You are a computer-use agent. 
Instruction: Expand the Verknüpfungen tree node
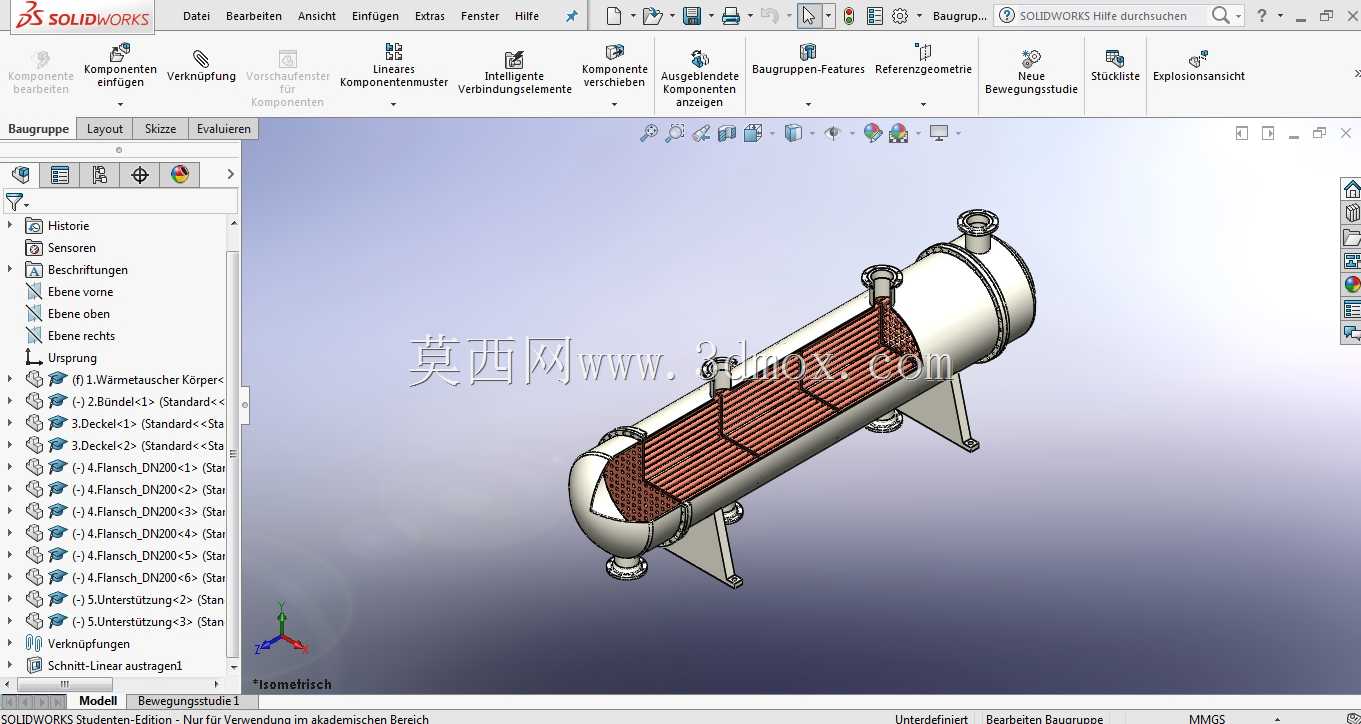10,643
